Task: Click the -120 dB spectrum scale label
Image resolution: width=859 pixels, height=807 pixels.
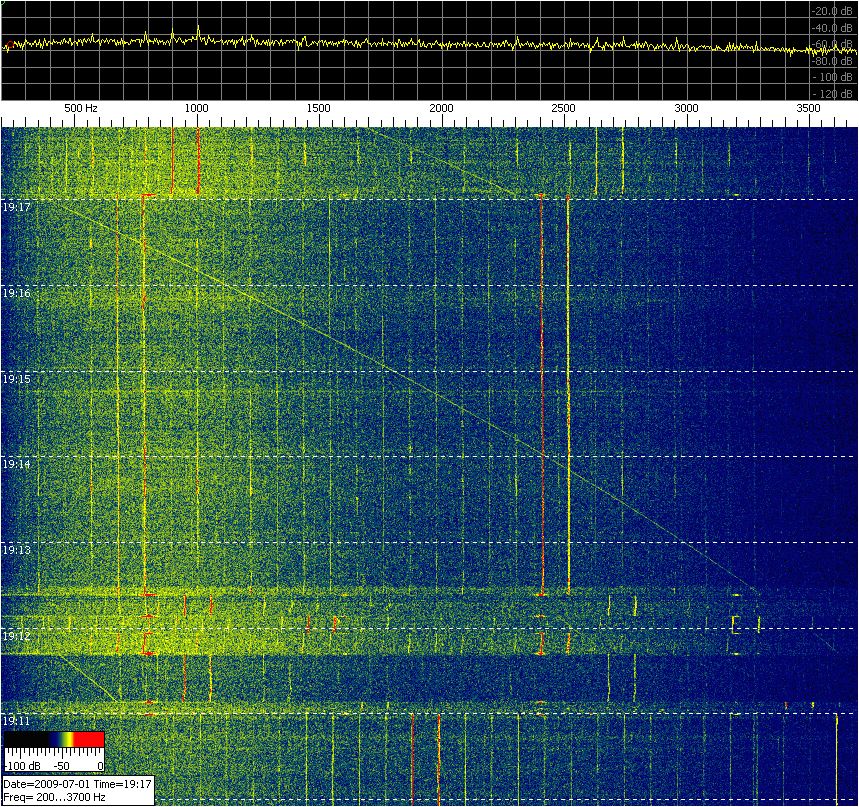Action: point(834,93)
